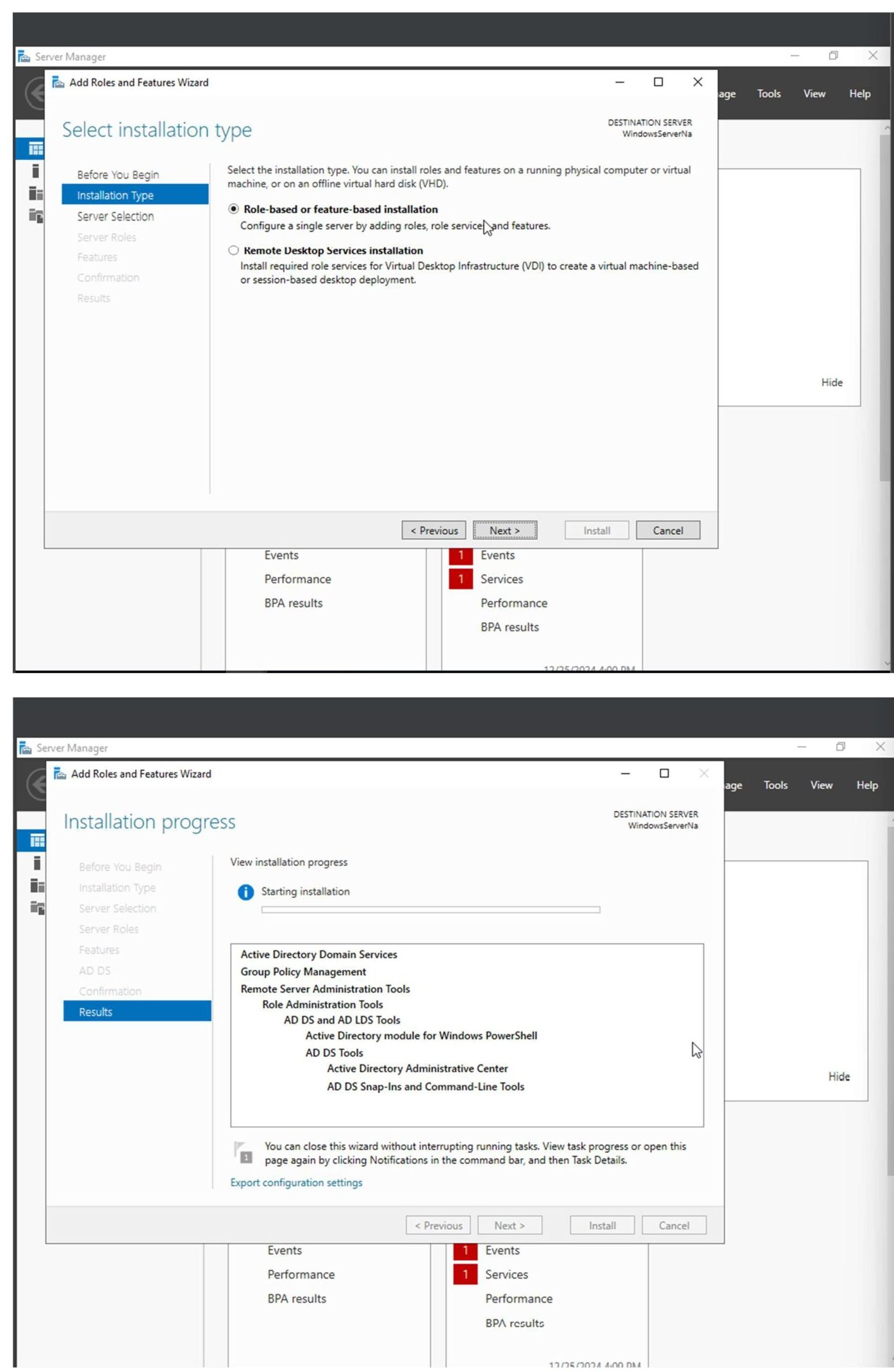Click Remote Server Administration Tools entry
Viewport: 894px width, 1372px height.
coord(325,989)
